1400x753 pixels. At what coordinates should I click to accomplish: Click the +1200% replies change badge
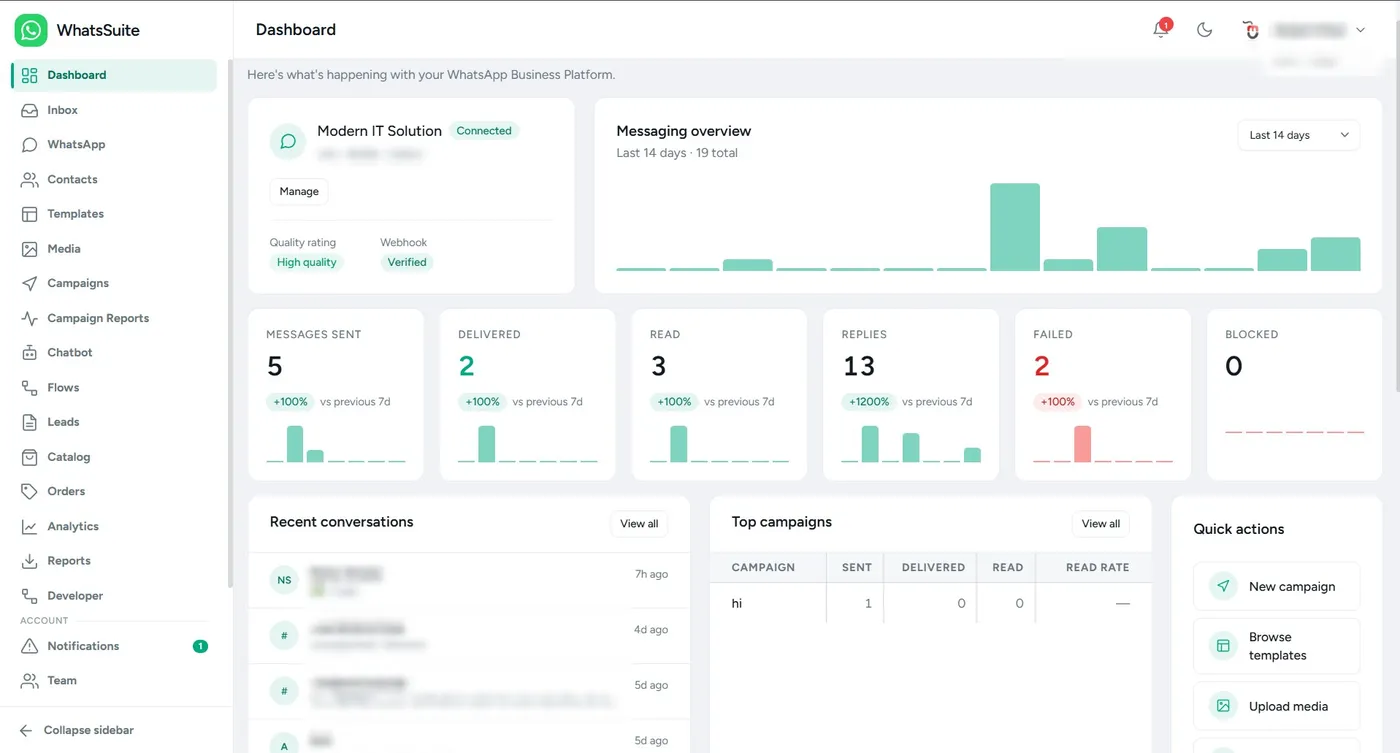(867, 402)
